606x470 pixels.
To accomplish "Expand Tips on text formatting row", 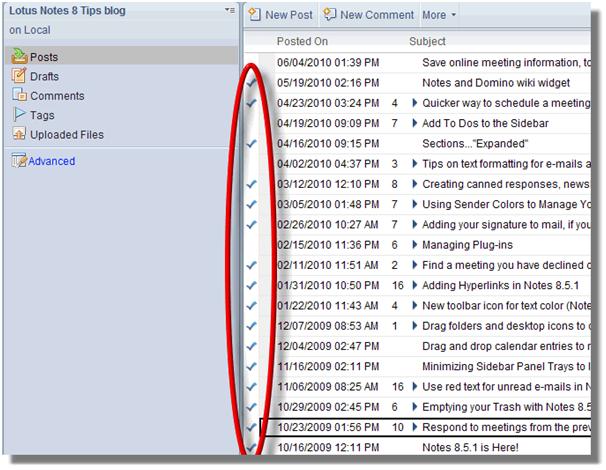I will pyautogui.click(x=415, y=164).
